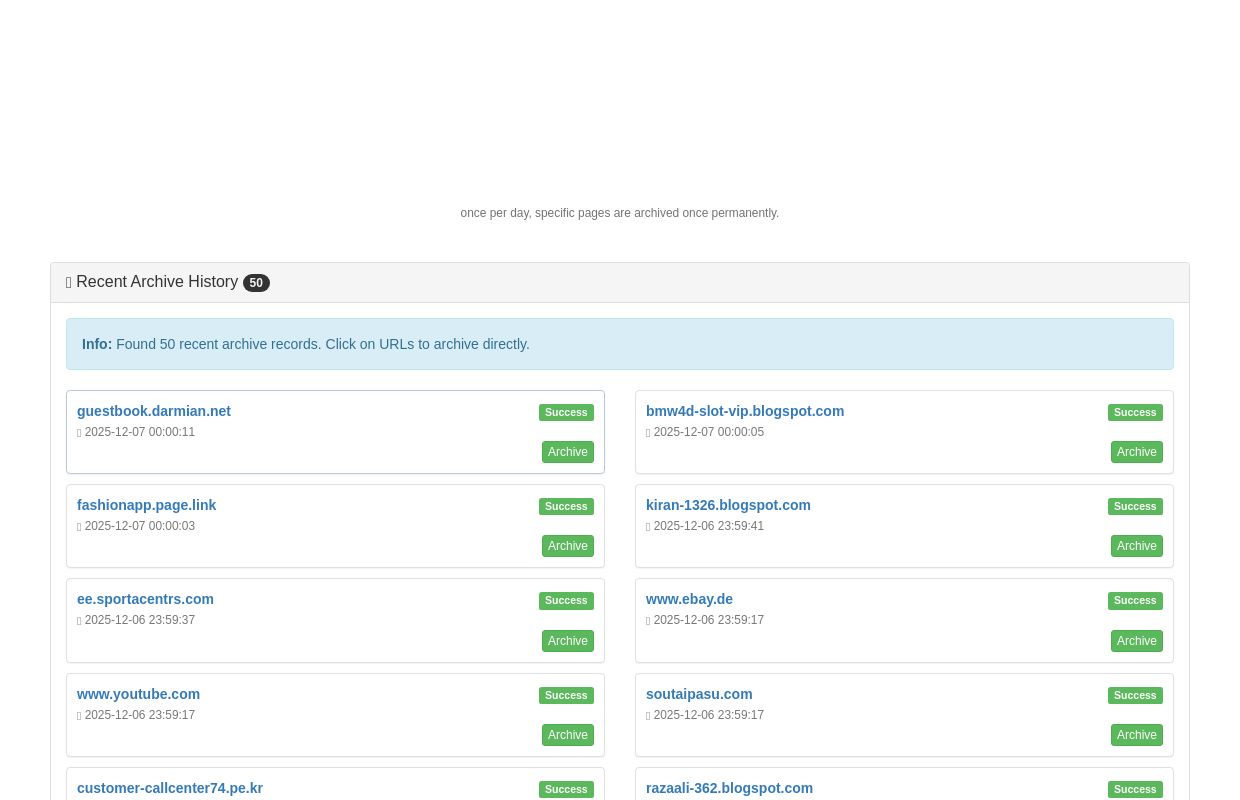Click the clock icon beside kiran-1326.blogspot.com timestamp
Image resolution: width=1240 pixels, height=800 pixels.
[649, 526]
